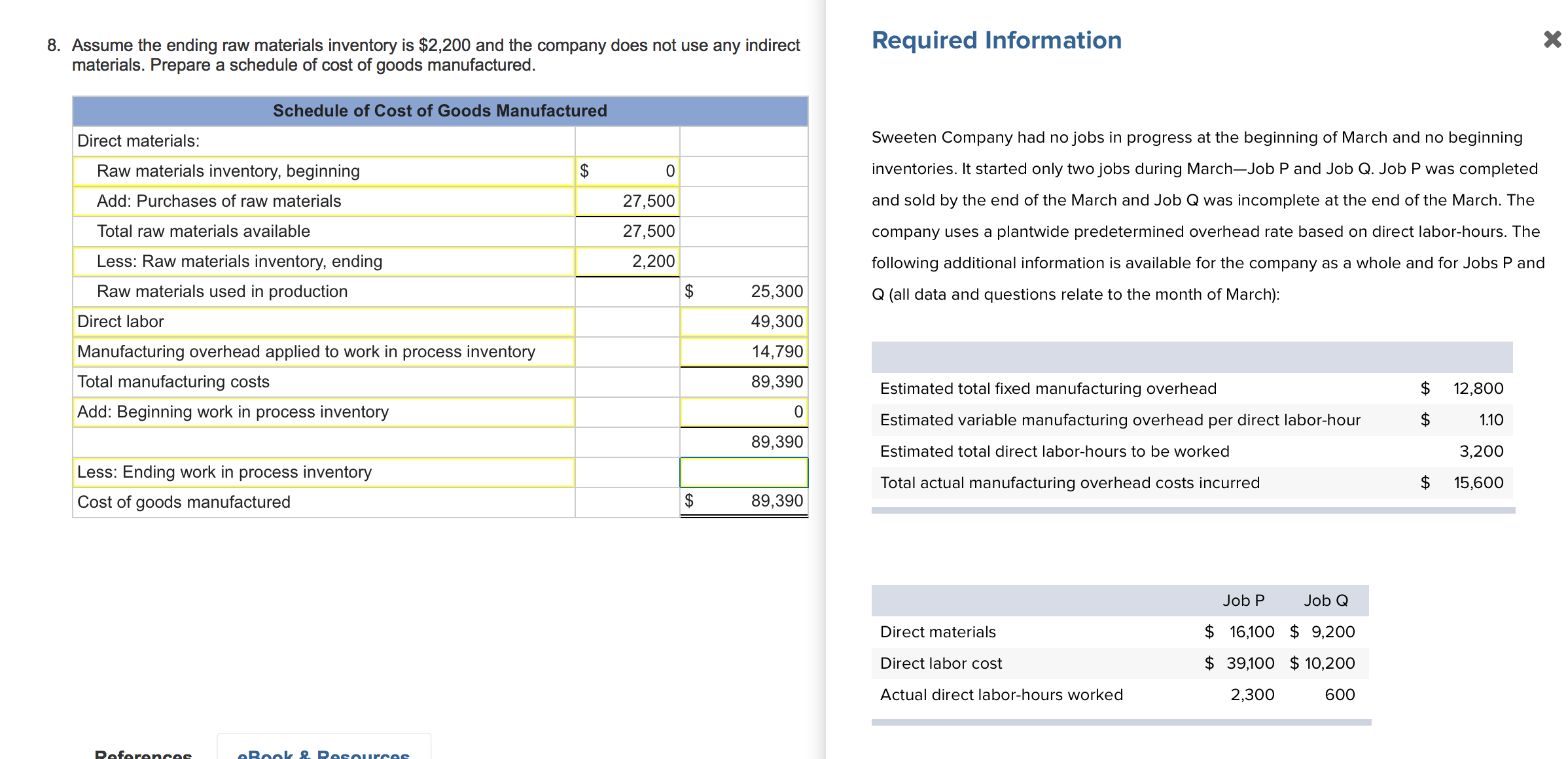The width and height of the screenshot is (1568, 759).
Task: Close the Required Information panel
Action: click(1552, 39)
